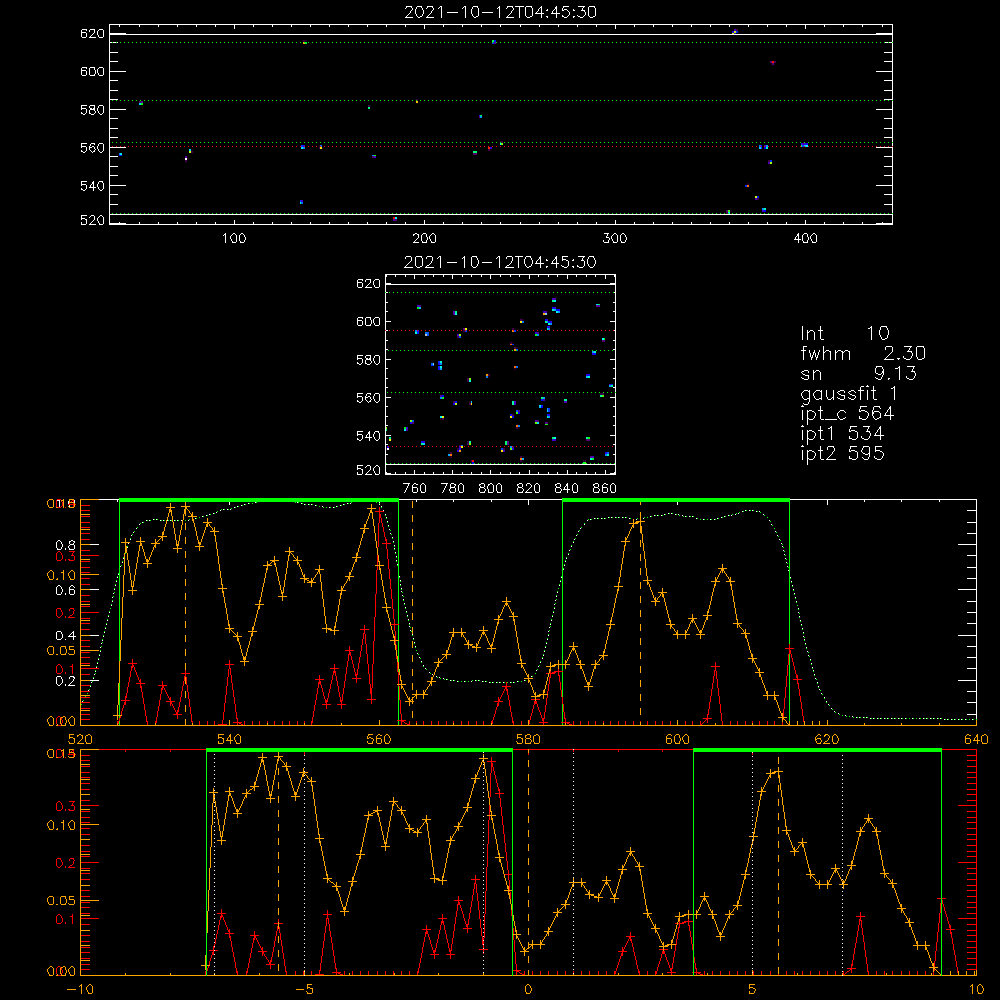Click the '-10' tick on the offset axis

coord(80,990)
